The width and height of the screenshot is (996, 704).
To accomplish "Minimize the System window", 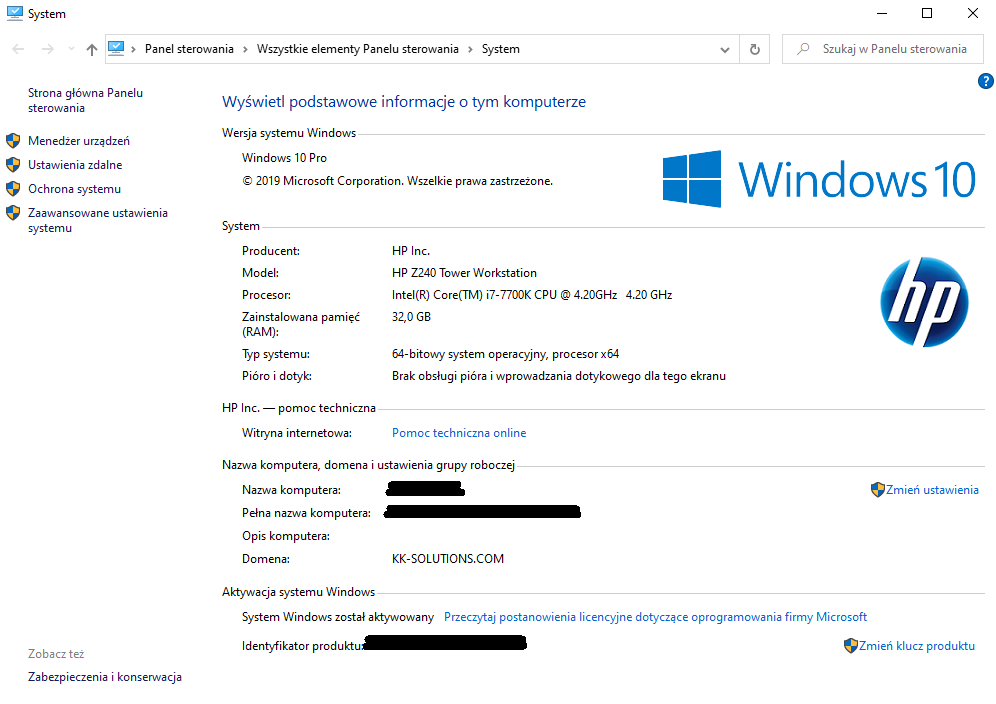I will (x=882, y=13).
